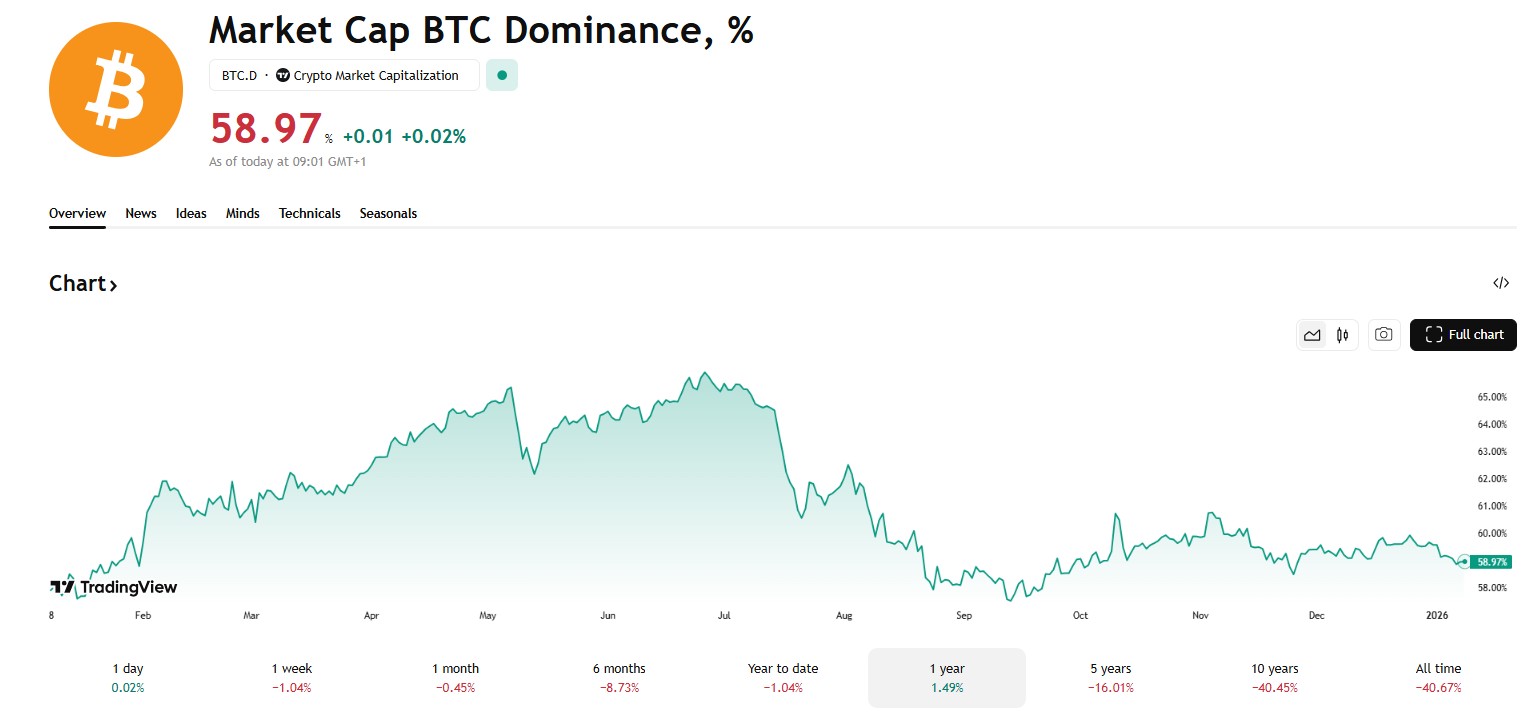The height and width of the screenshot is (720, 1536).
Task: Select the 1 day time range
Action: pos(128,677)
